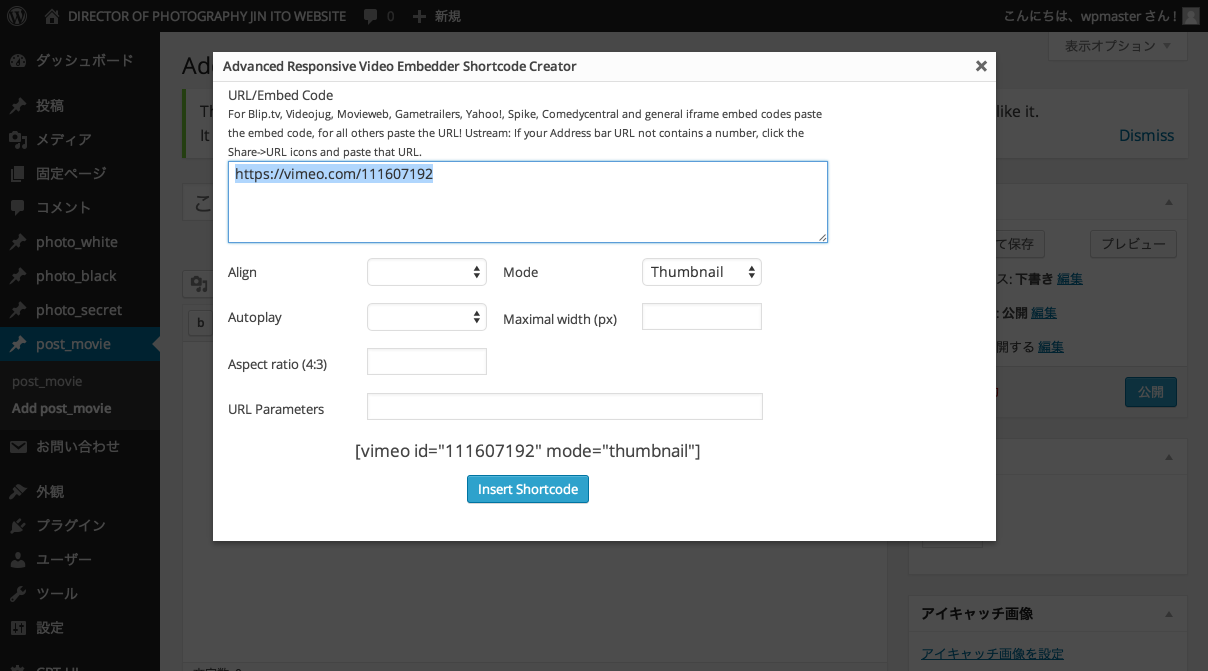Open お問い合わせ menu item

click(78, 447)
